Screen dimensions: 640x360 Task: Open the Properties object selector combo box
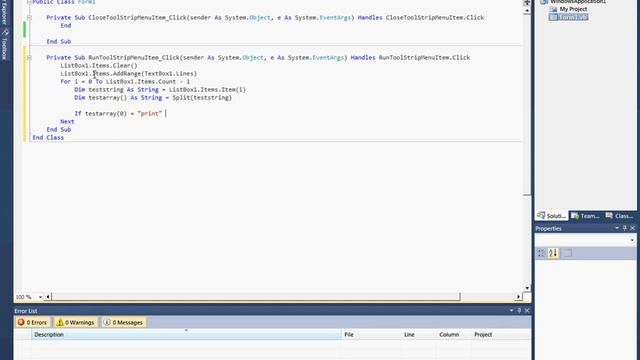click(x=586, y=240)
